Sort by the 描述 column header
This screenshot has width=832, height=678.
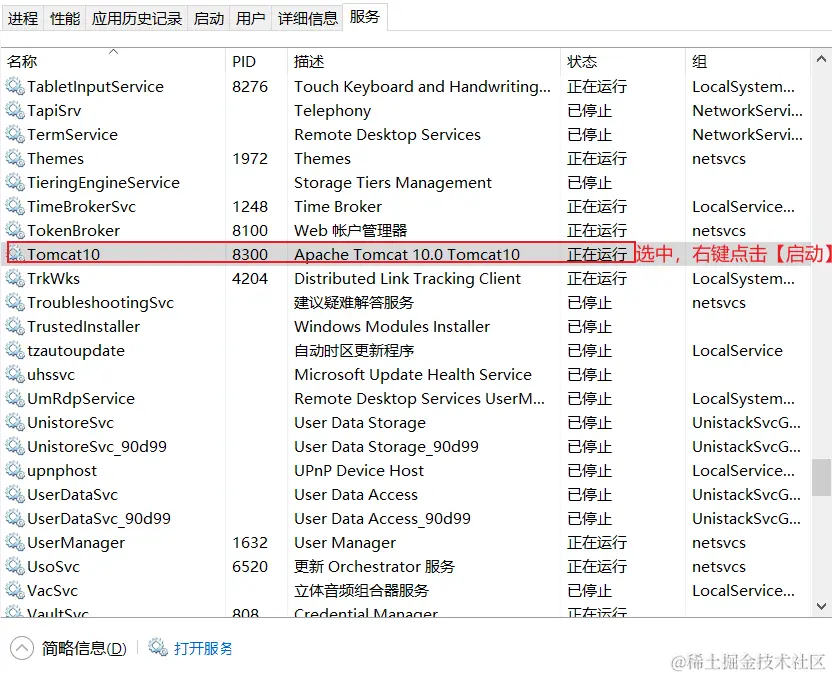point(423,61)
